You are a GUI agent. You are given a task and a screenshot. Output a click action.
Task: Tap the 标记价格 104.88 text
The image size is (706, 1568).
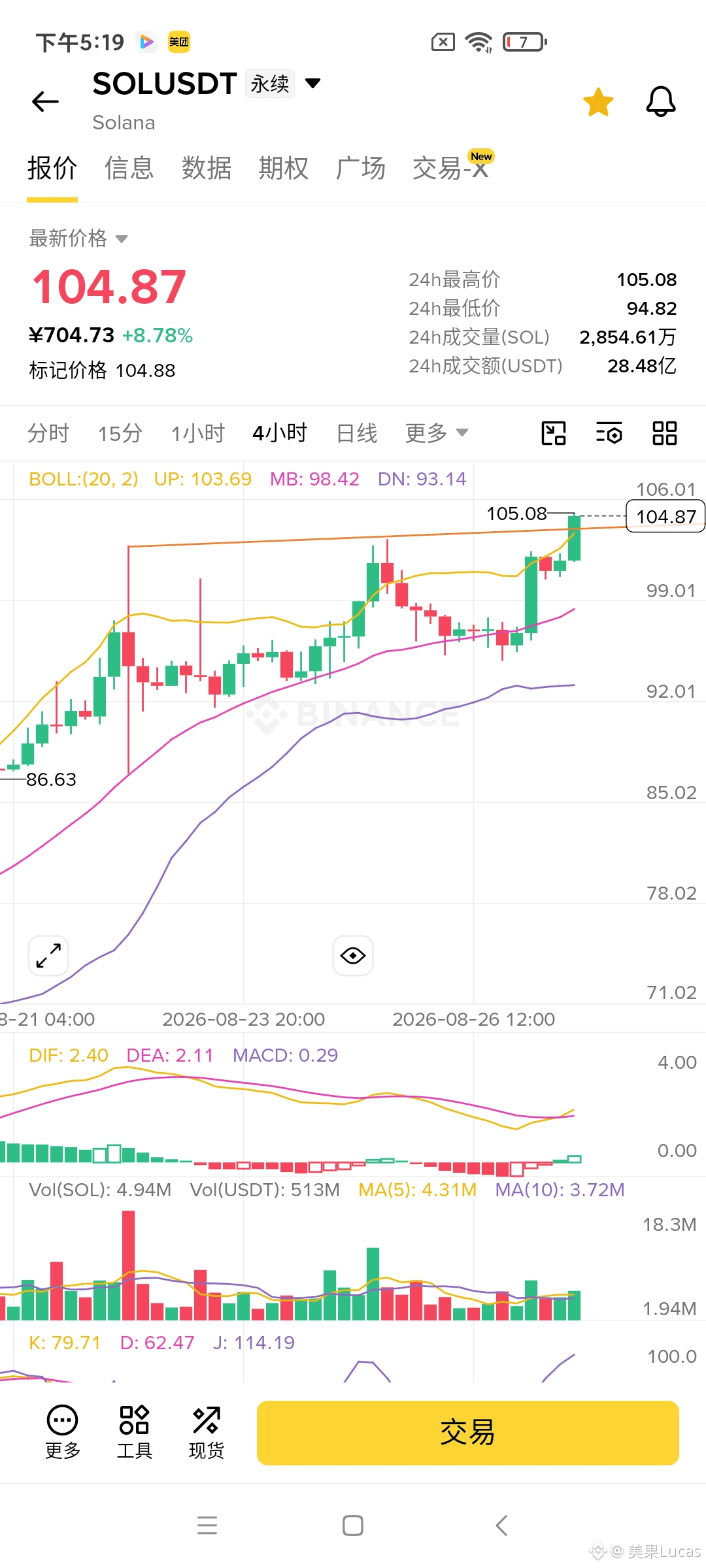click(x=102, y=370)
